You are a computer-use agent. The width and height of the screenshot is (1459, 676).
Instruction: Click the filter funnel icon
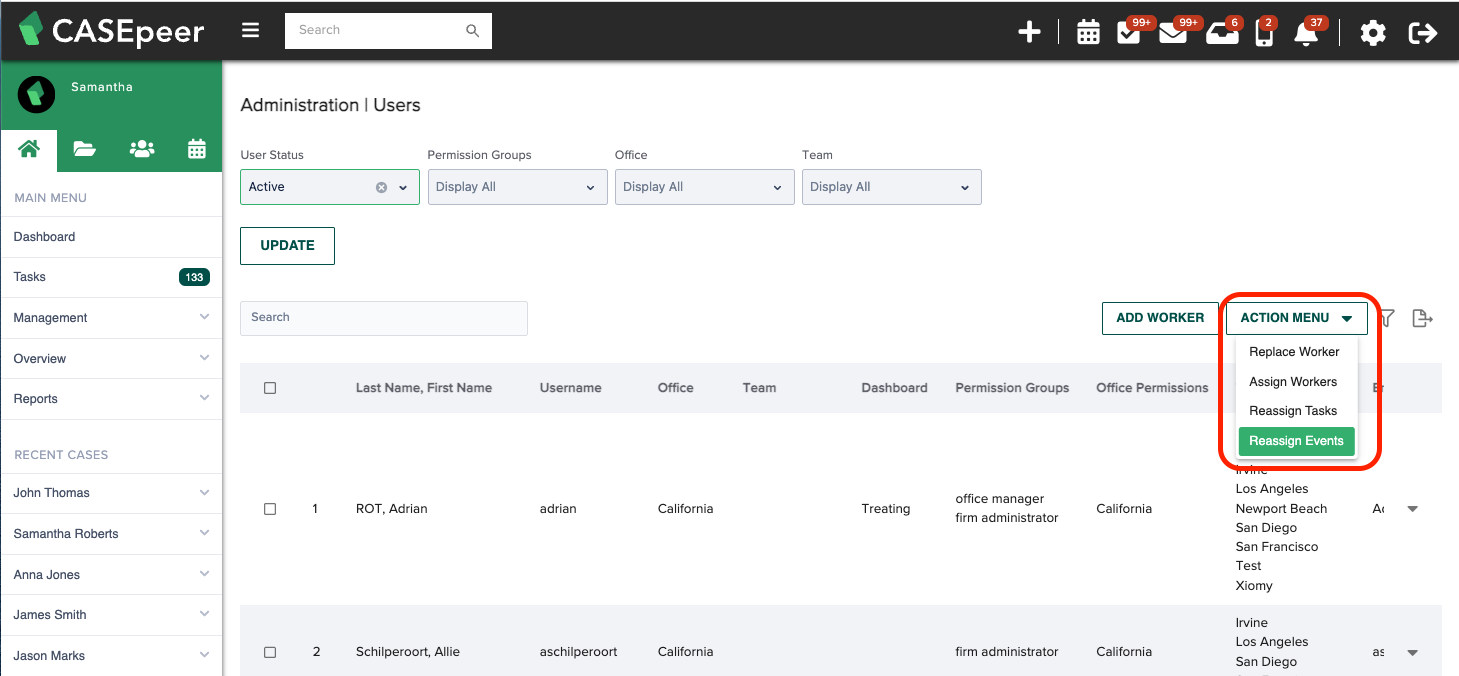pyautogui.click(x=1387, y=318)
